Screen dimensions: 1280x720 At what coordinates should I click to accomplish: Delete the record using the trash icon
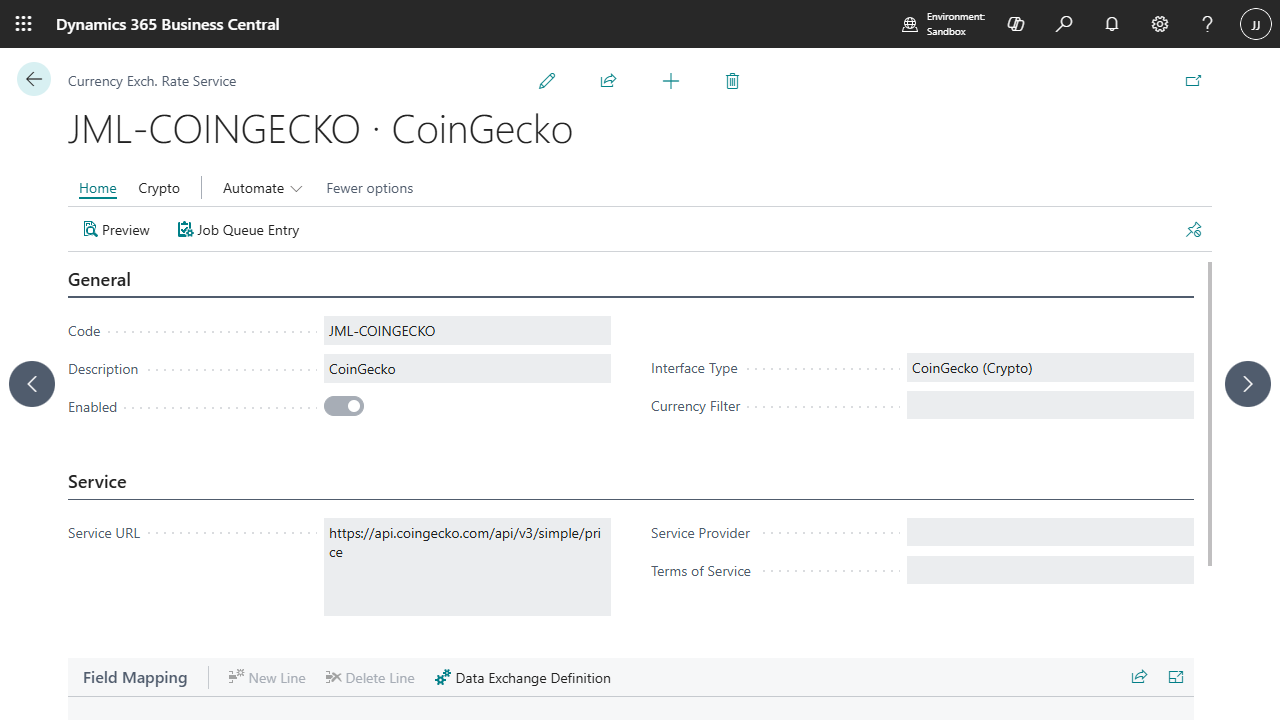[x=732, y=81]
